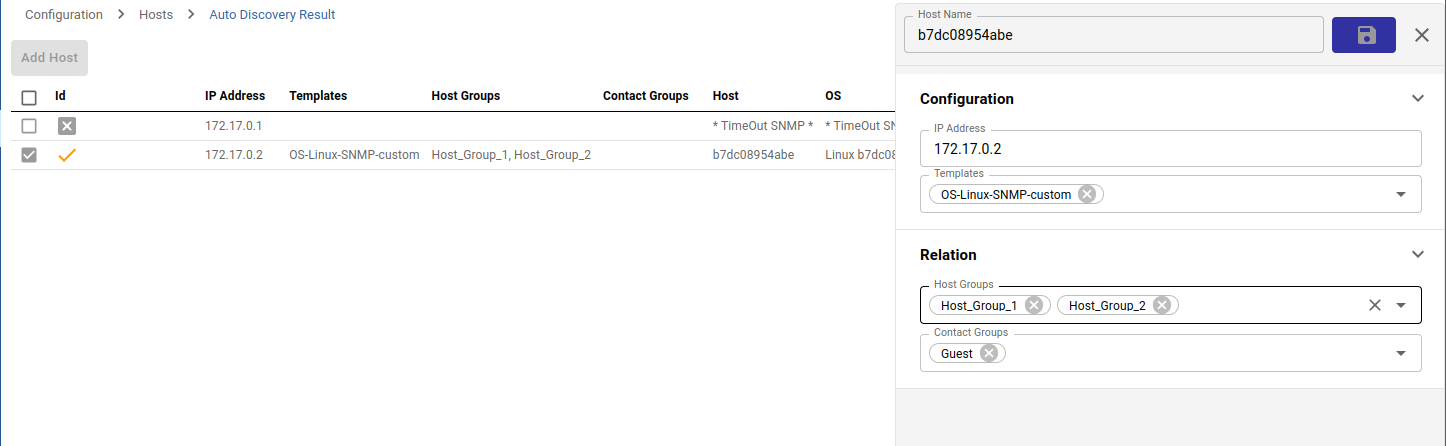Navigate to Hosts breadcrumb
1446x446 pixels.
(155, 15)
